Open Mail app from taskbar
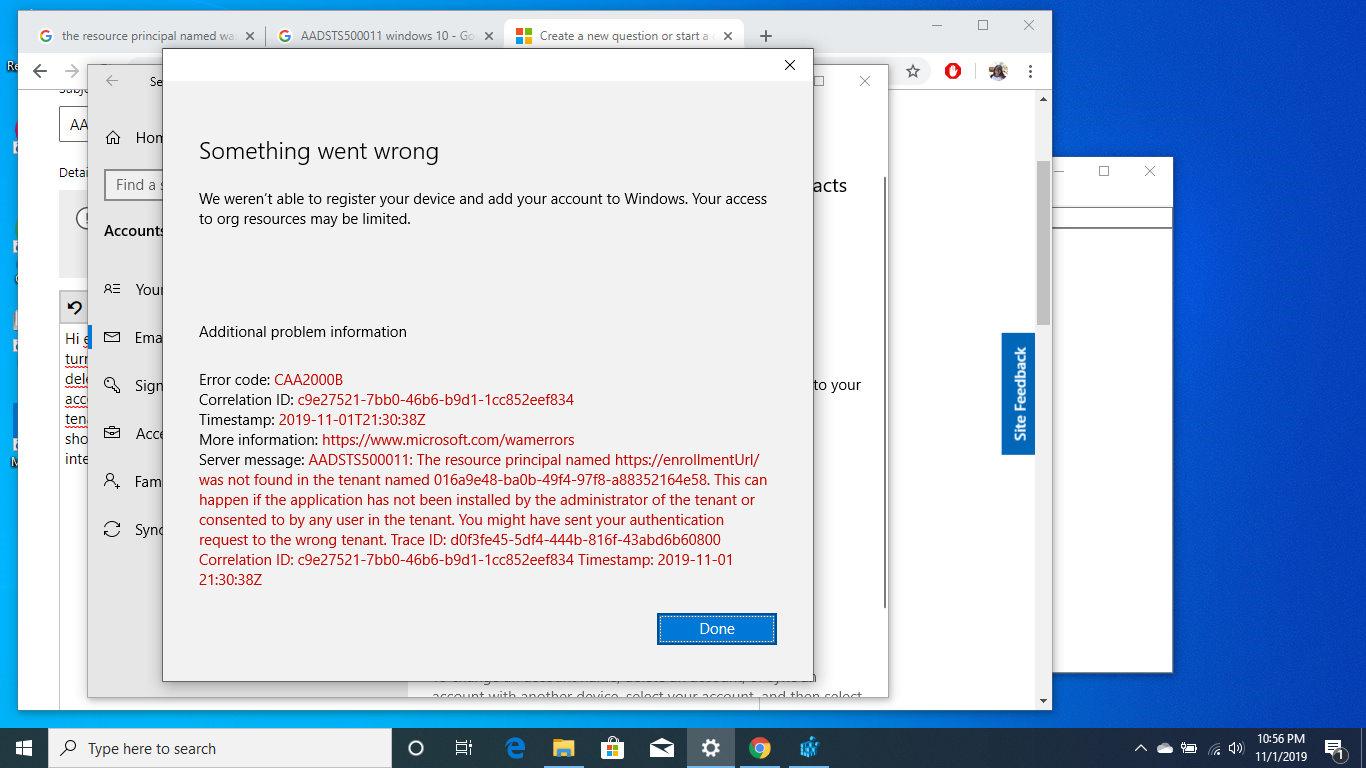Image resolution: width=1366 pixels, height=768 pixels. pos(661,748)
